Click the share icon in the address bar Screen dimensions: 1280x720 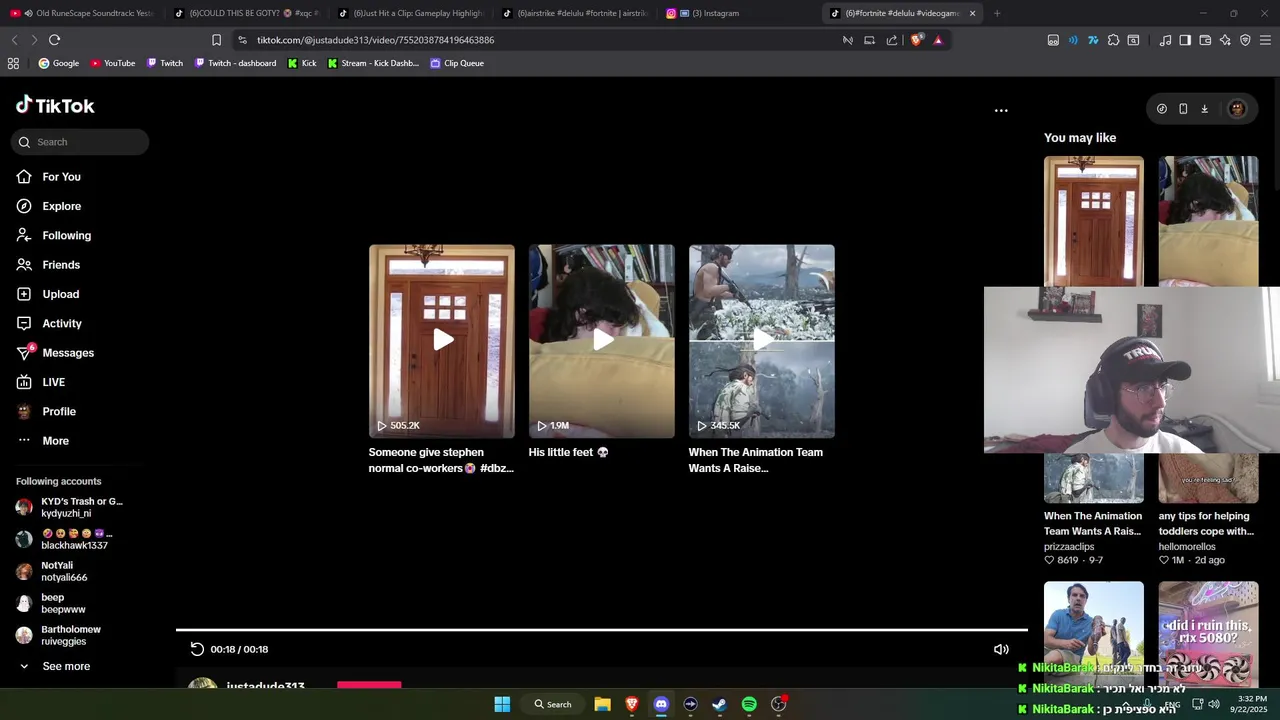click(x=892, y=40)
